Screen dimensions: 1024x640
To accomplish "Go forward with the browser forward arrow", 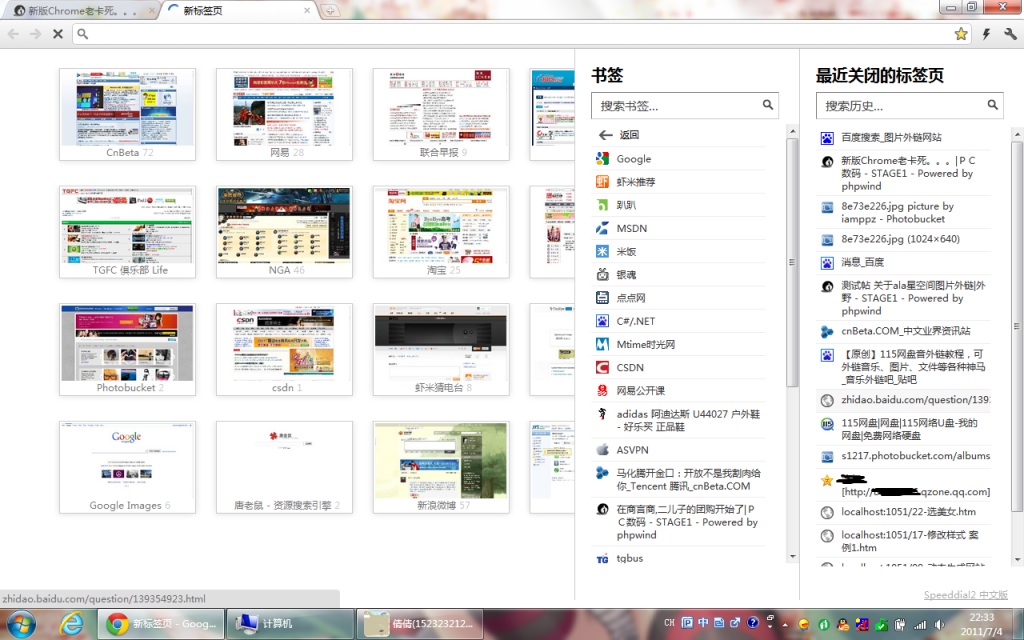I will tap(35, 34).
